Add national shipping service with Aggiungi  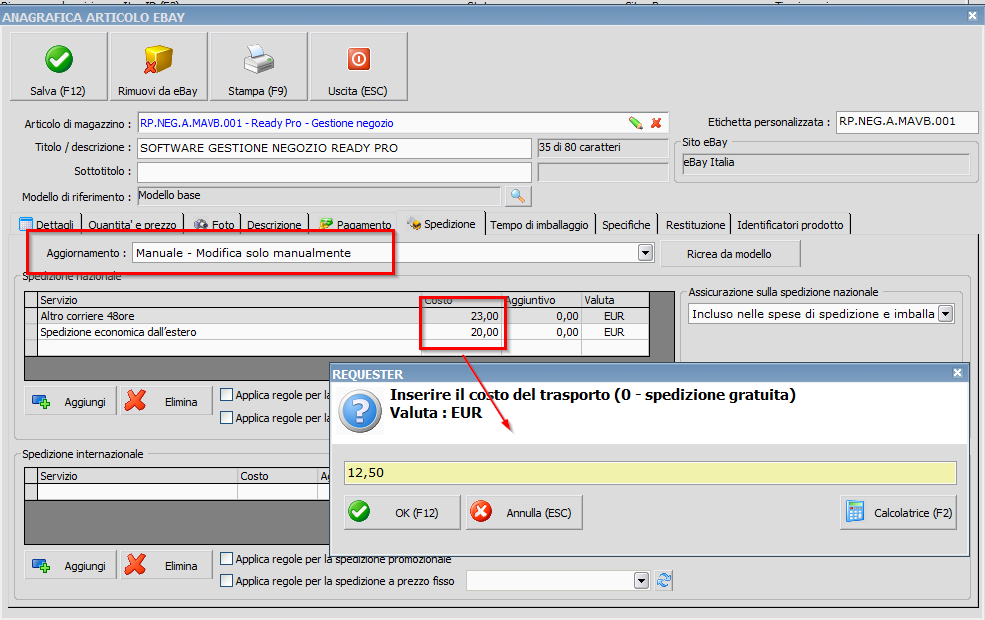[70, 402]
